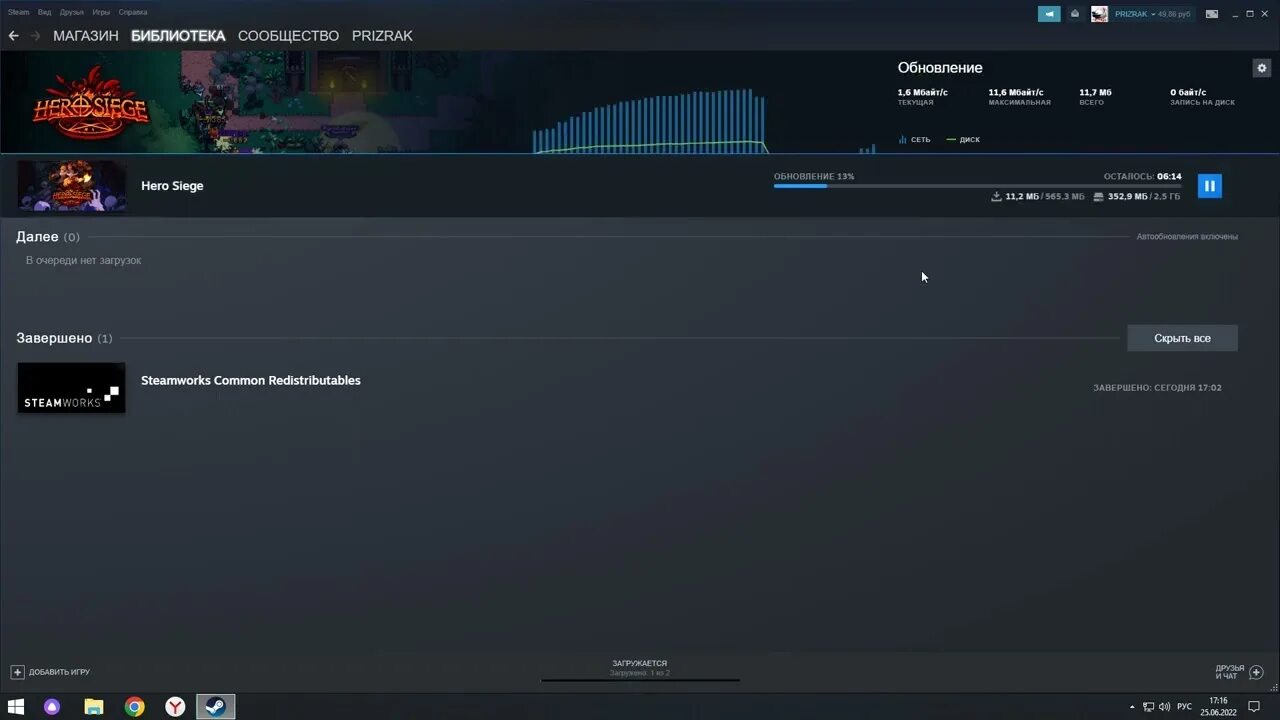This screenshot has height=720, width=1280.
Task: Click the PRIZRAK profile avatar
Action: (1099, 14)
